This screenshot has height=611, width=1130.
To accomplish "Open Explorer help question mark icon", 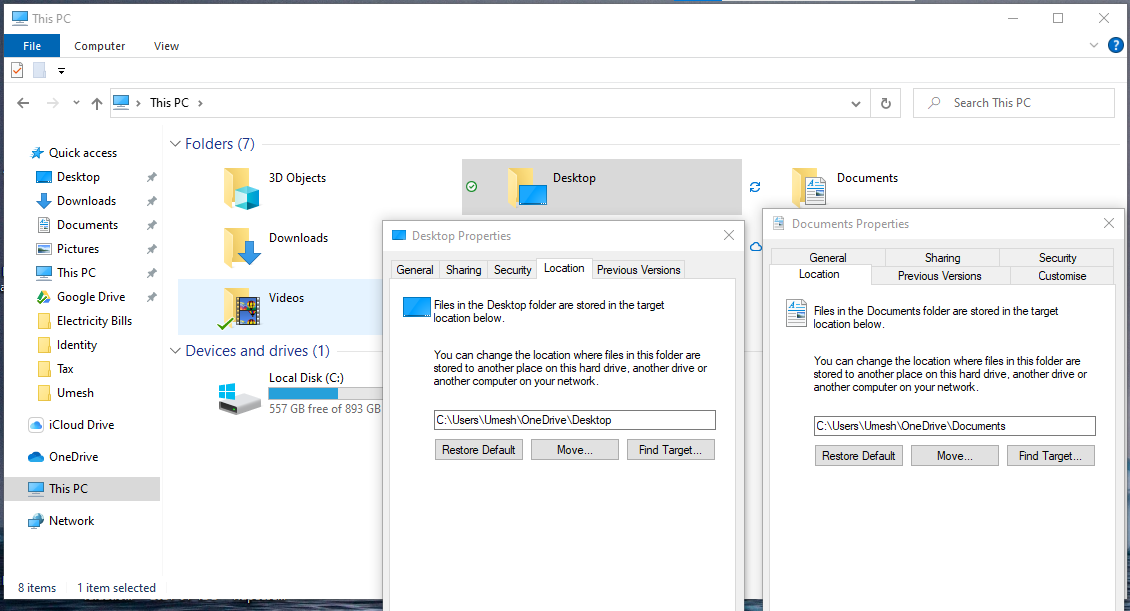I will pyautogui.click(x=1116, y=45).
